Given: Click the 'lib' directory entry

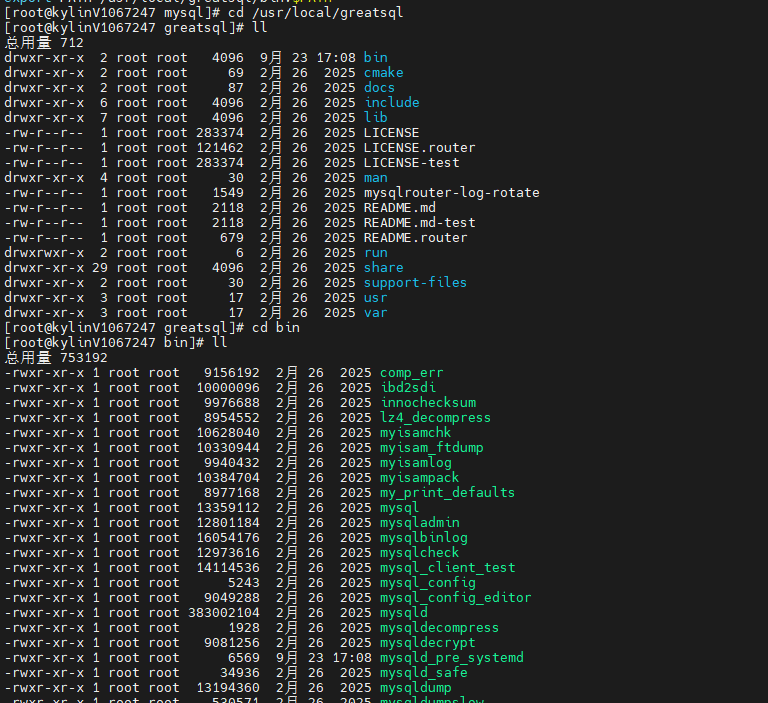Looking at the screenshot, I should pos(376,118).
